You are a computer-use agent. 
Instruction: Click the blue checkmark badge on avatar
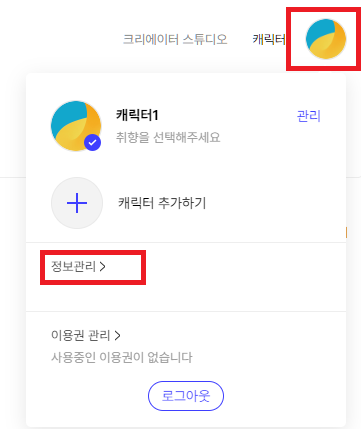92,143
